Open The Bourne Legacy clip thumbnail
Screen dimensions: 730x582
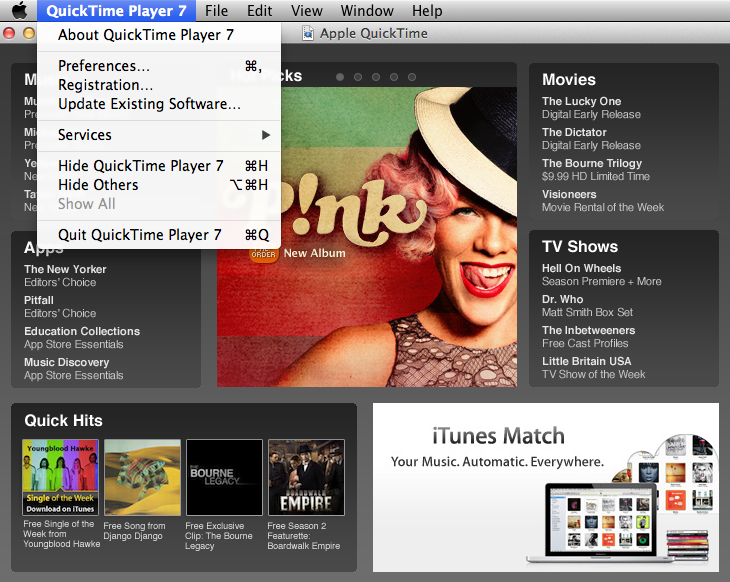(x=224, y=477)
